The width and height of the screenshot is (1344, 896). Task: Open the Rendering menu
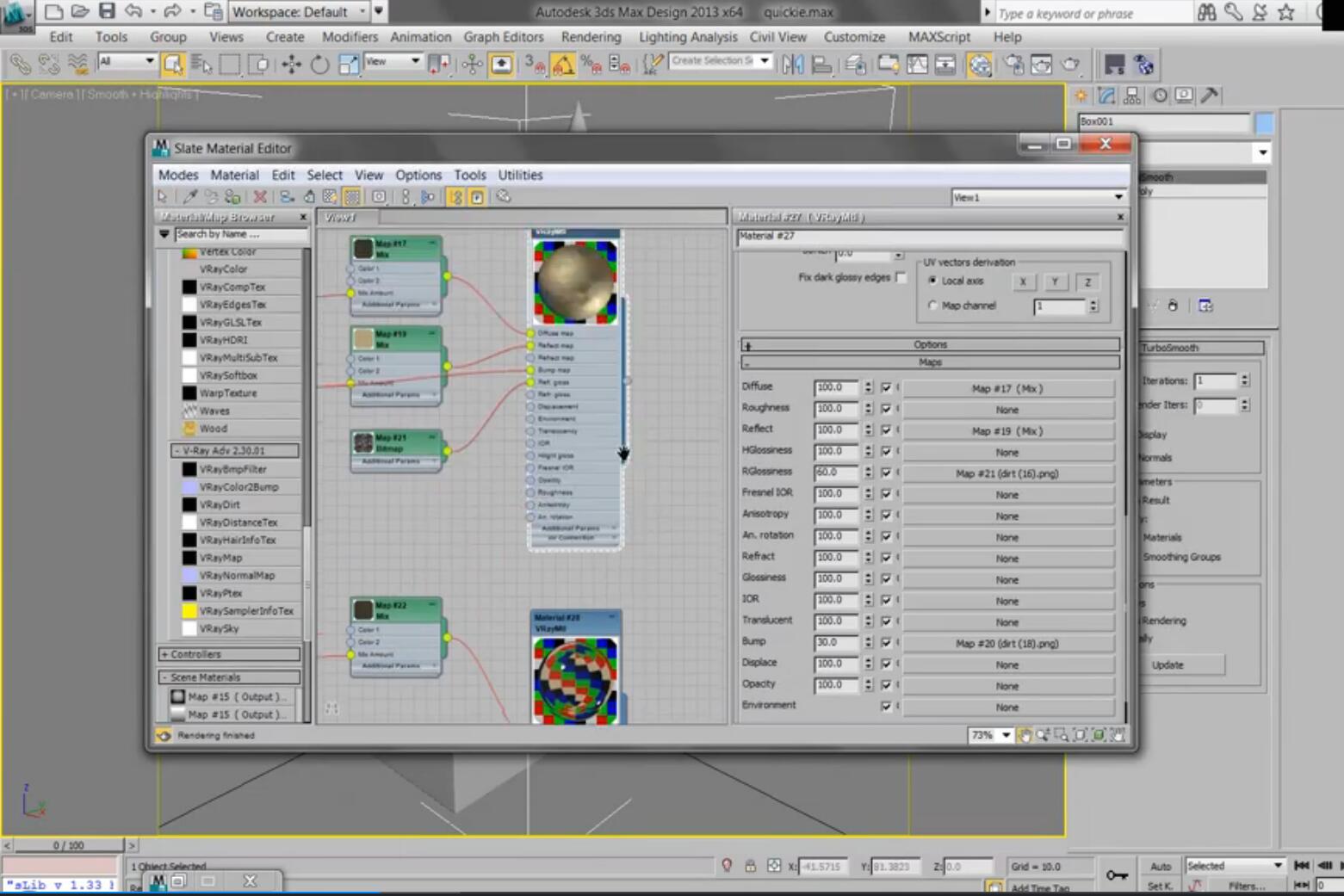pyautogui.click(x=591, y=37)
